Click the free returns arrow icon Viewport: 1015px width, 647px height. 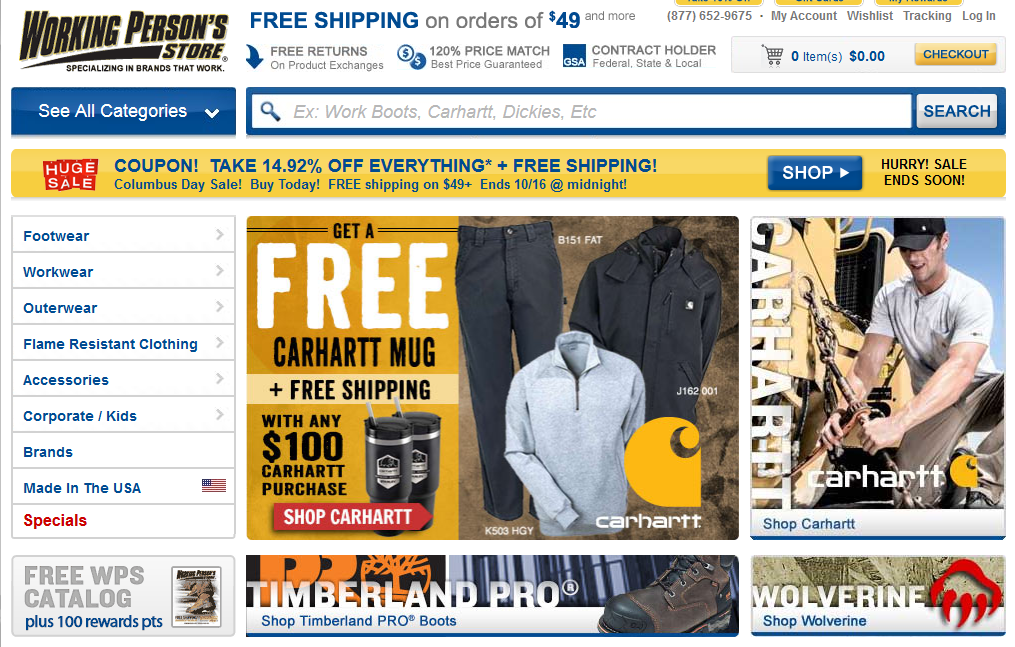[254, 56]
